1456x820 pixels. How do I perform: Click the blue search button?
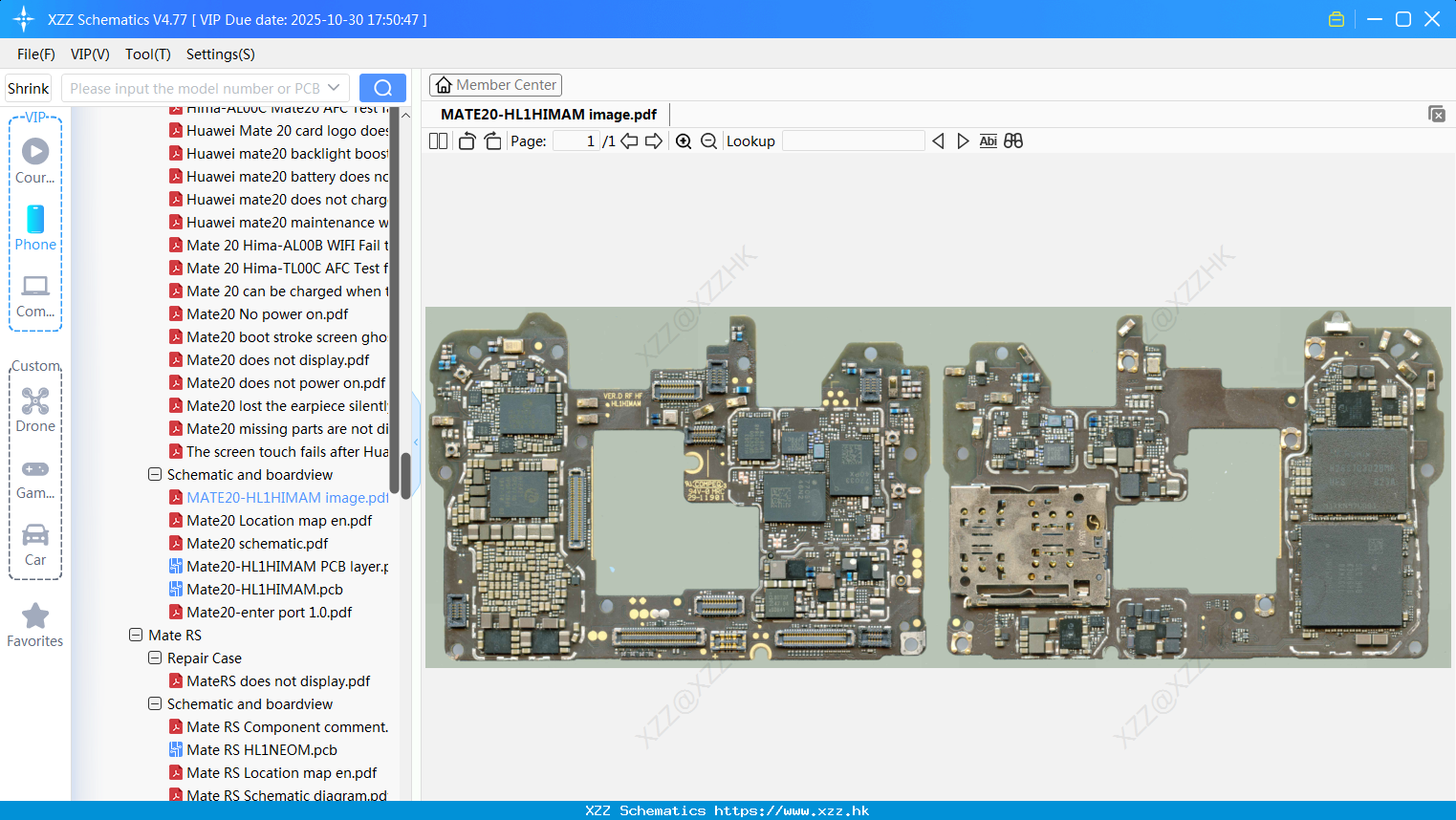point(382,88)
